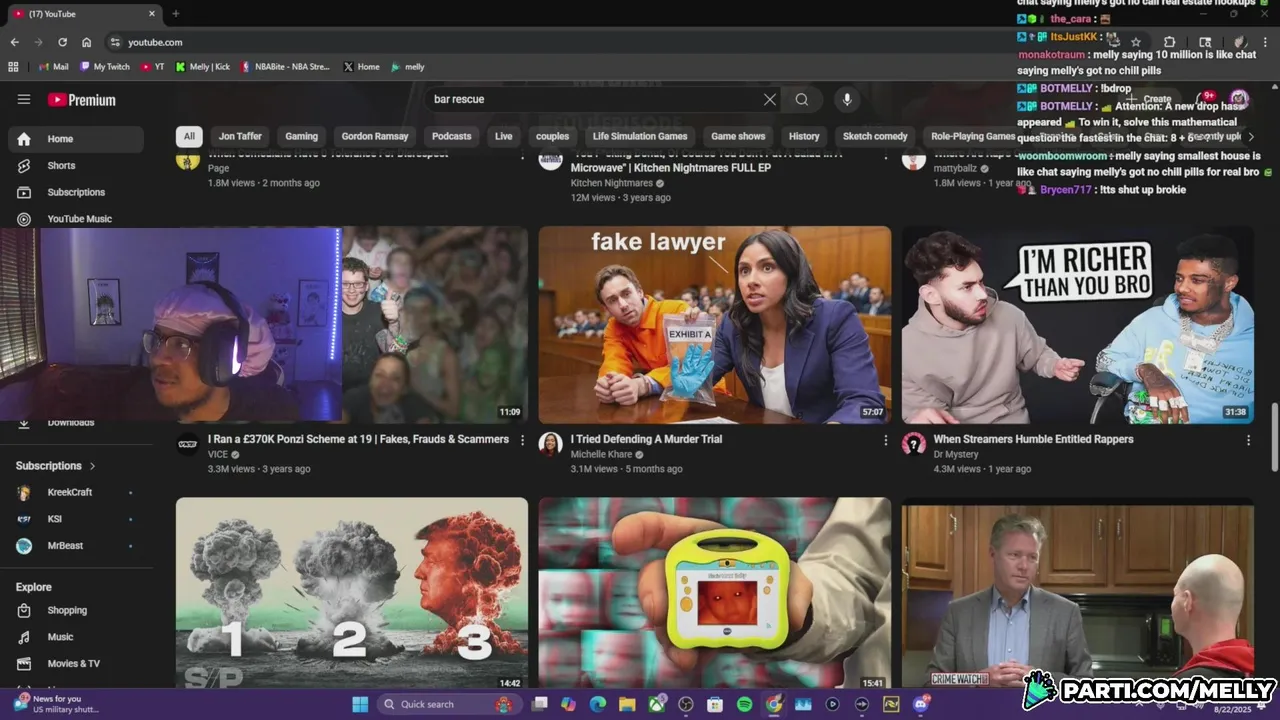The height and width of the screenshot is (720, 1280).
Task: Open the Xbox app from the taskbar
Action: tap(657, 704)
